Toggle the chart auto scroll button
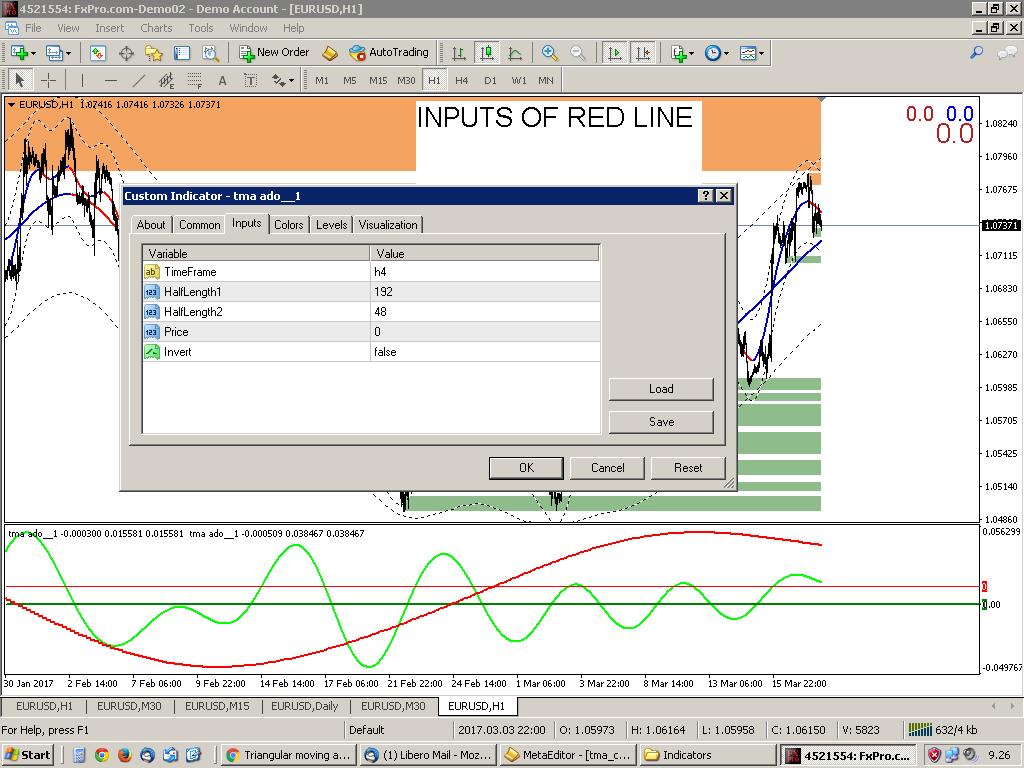This screenshot has height=768, width=1024. (615, 53)
